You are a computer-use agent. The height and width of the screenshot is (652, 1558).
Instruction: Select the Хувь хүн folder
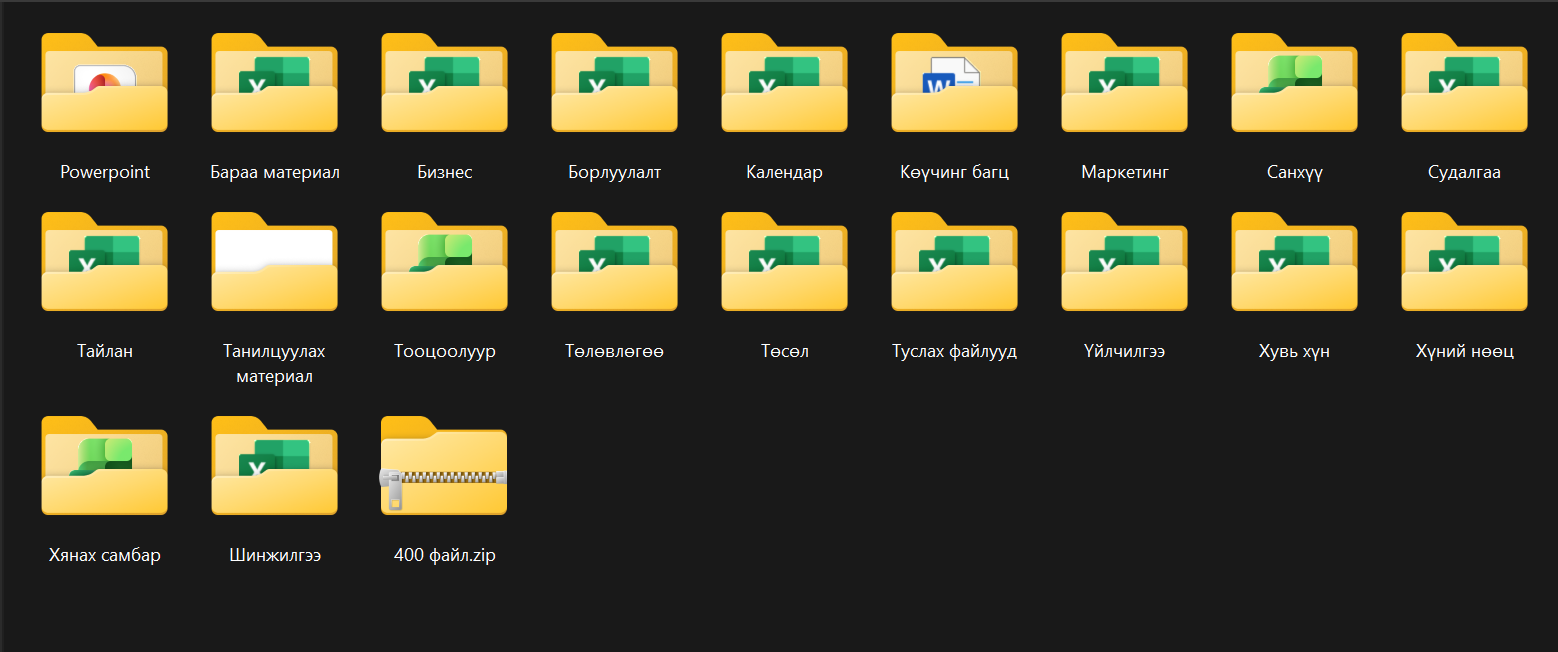click(1294, 263)
